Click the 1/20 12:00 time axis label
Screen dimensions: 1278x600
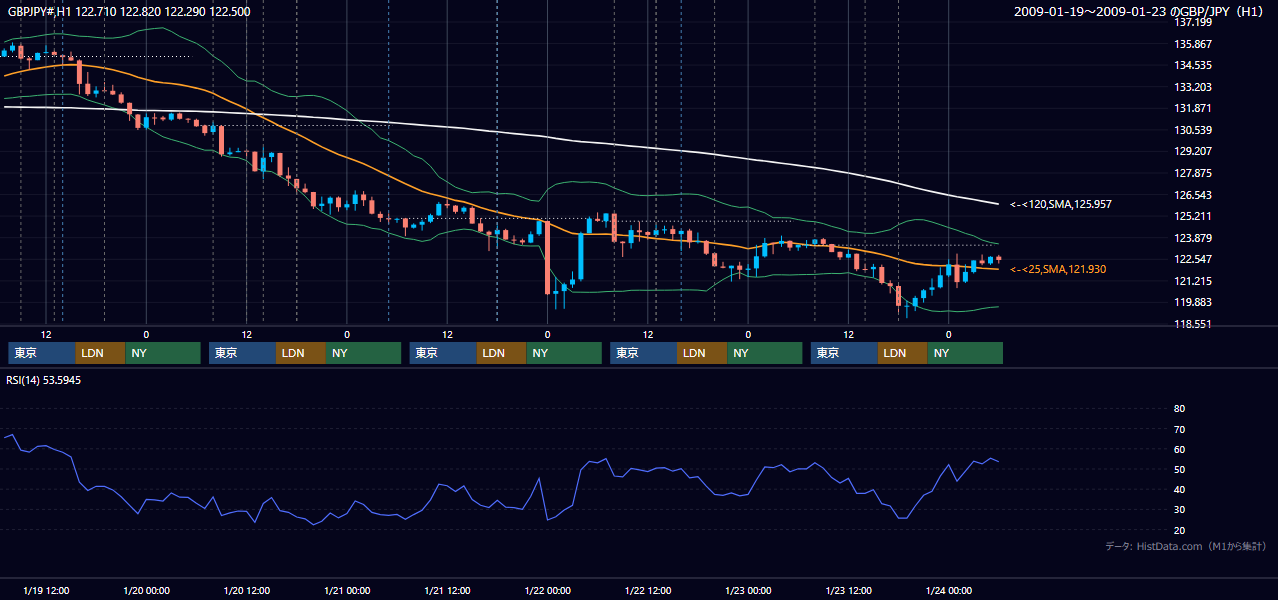[246, 591]
